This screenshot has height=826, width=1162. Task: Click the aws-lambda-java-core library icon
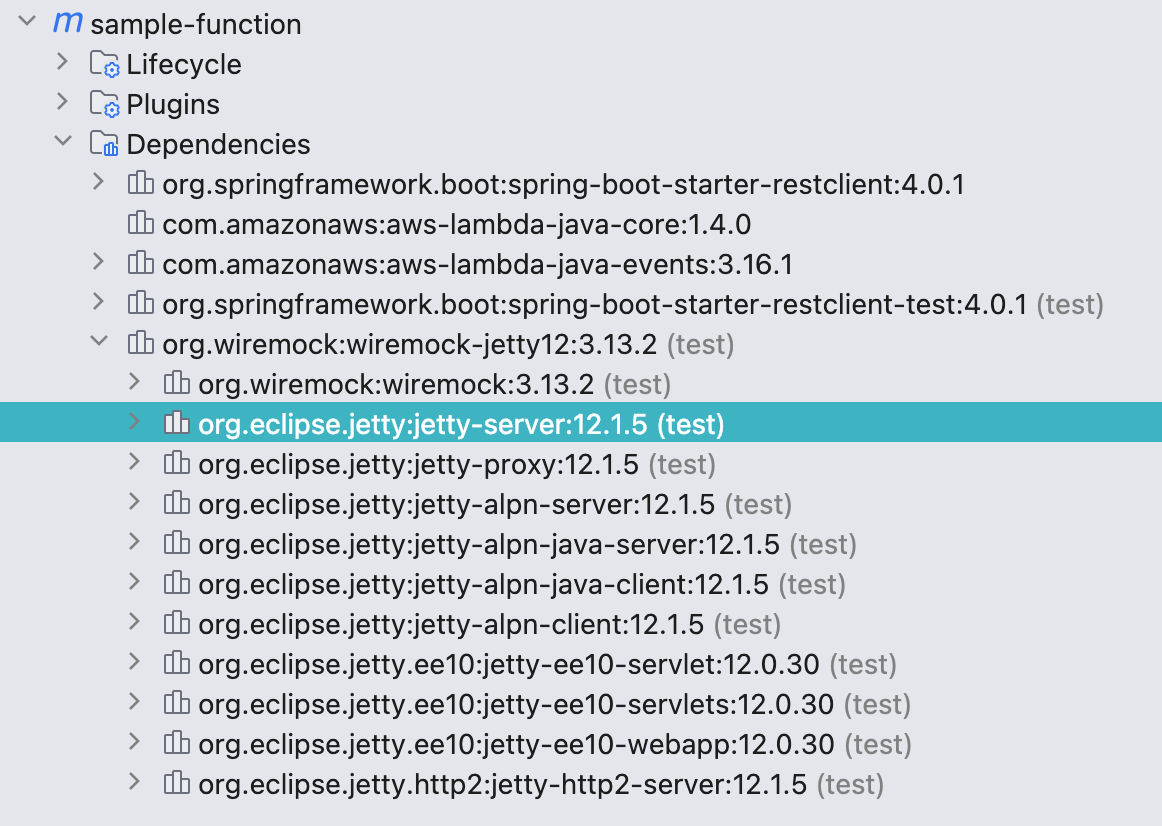coord(141,224)
